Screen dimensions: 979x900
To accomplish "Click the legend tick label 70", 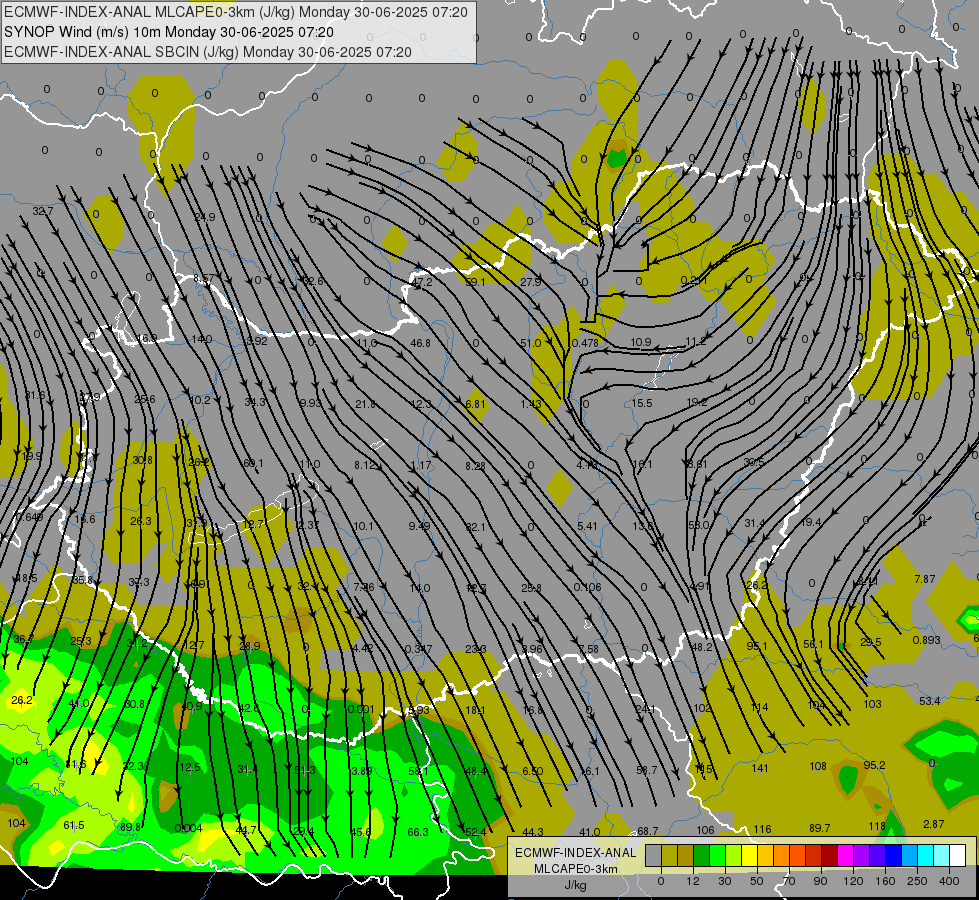I will point(789,881).
